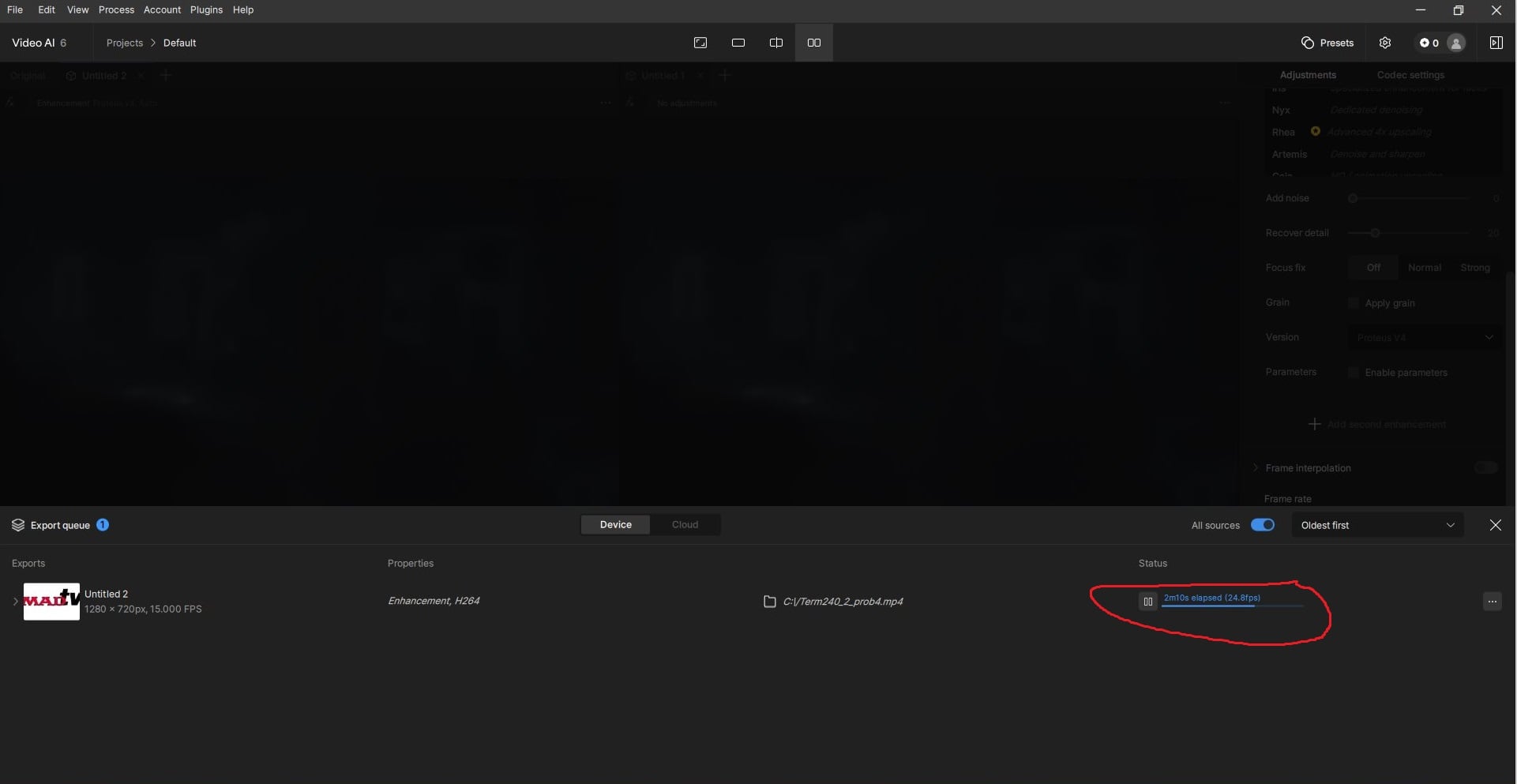
Task: Open the Plugins menu
Action: (206, 9)
